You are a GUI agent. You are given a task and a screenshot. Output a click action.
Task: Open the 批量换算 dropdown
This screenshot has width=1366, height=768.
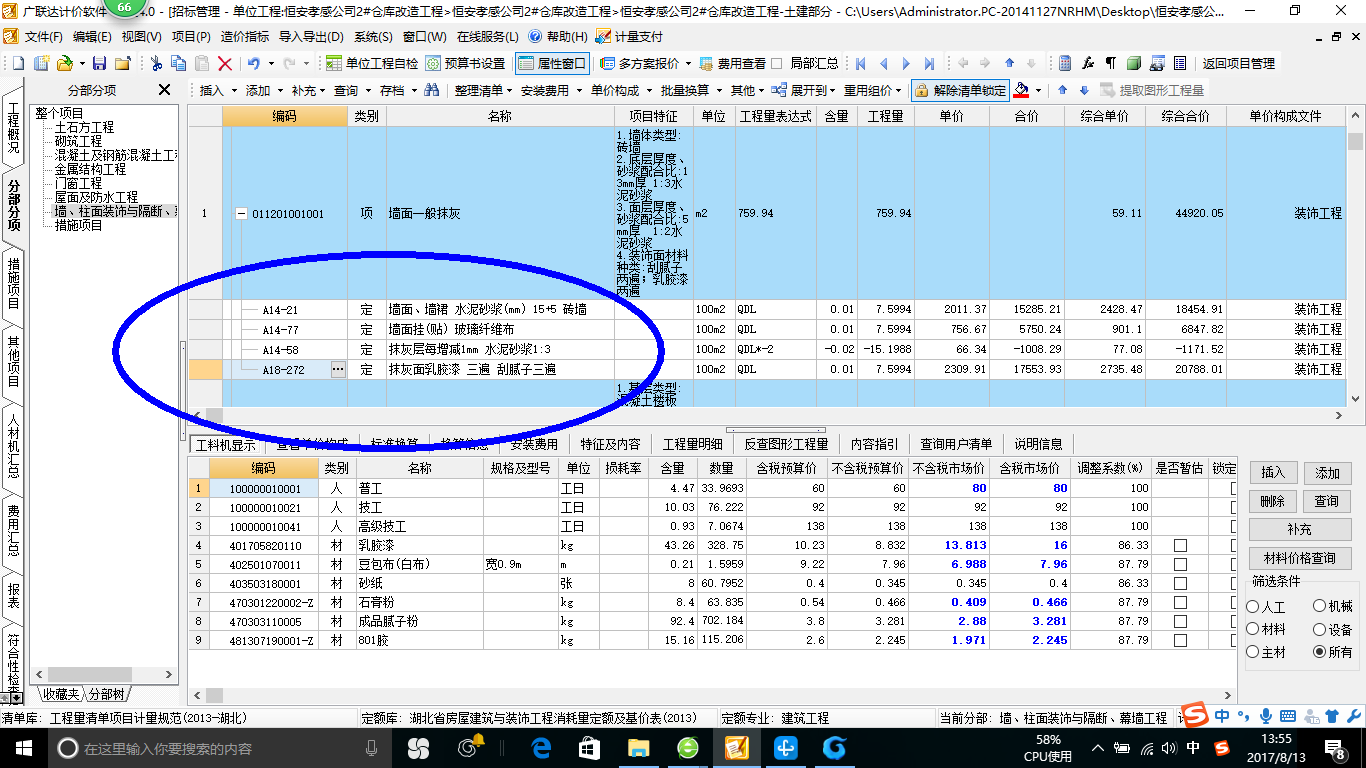point(691,90)
